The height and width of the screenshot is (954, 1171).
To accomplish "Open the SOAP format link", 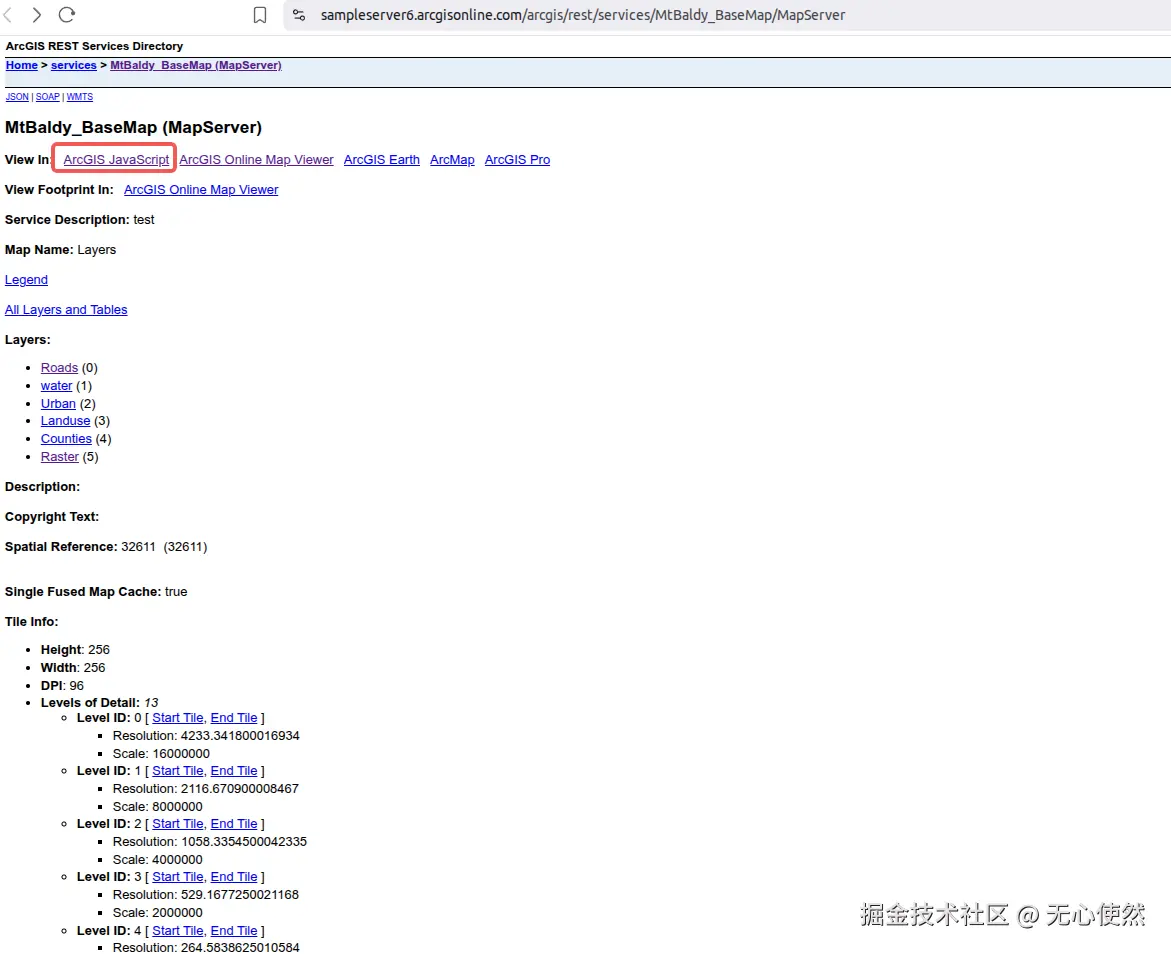I will pyautogui.click(x=48, y=96).
